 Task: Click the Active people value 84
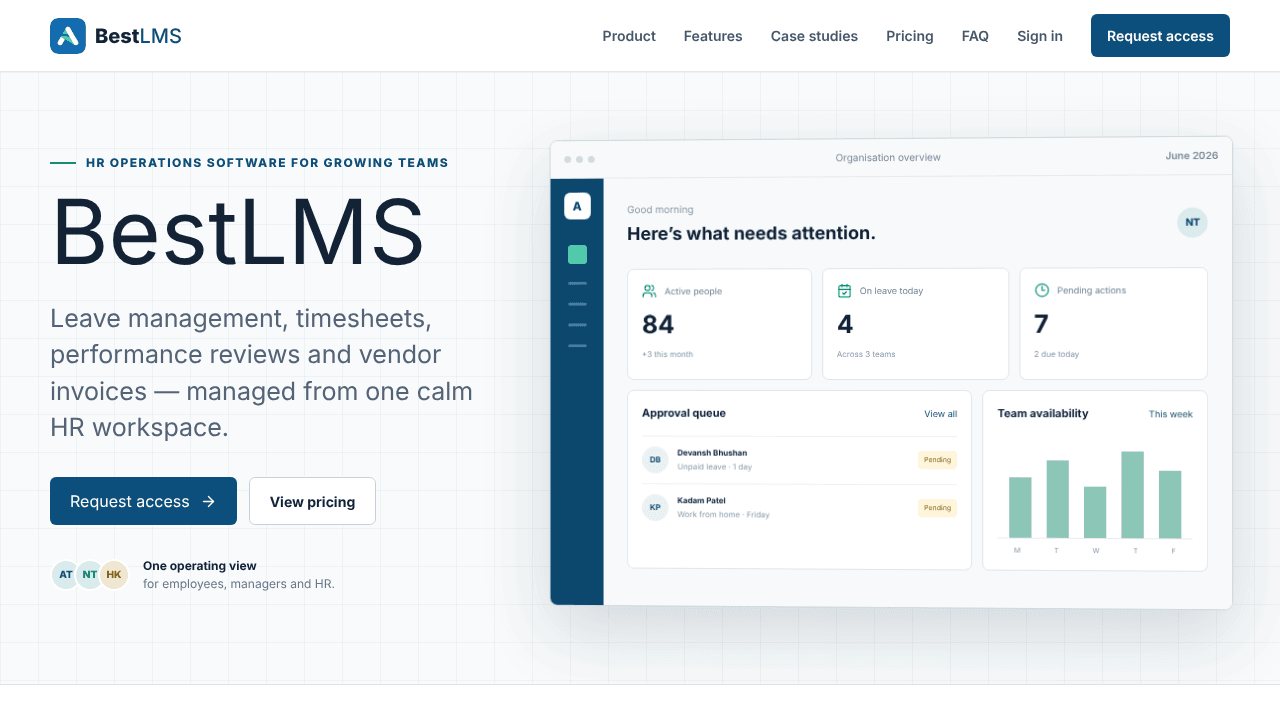coord(658,324)
